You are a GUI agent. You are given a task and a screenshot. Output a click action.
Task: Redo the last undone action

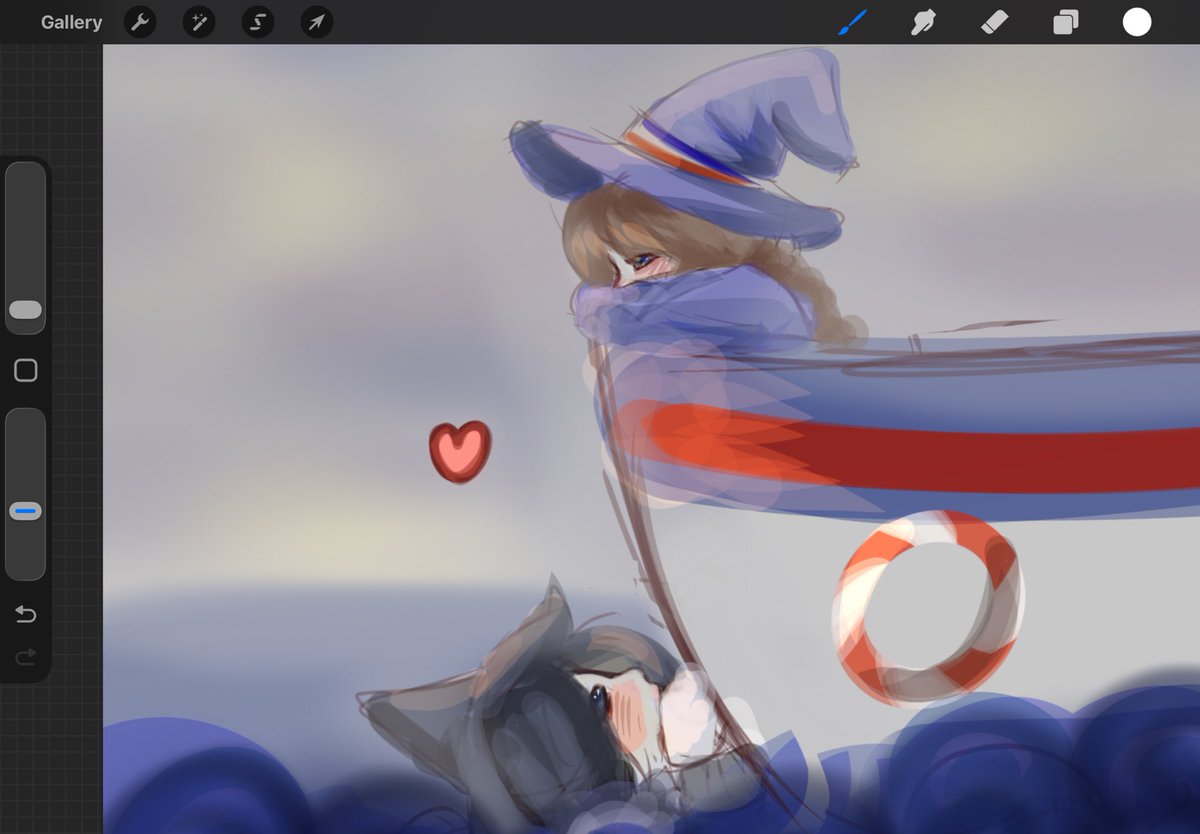tap(26, 656)
